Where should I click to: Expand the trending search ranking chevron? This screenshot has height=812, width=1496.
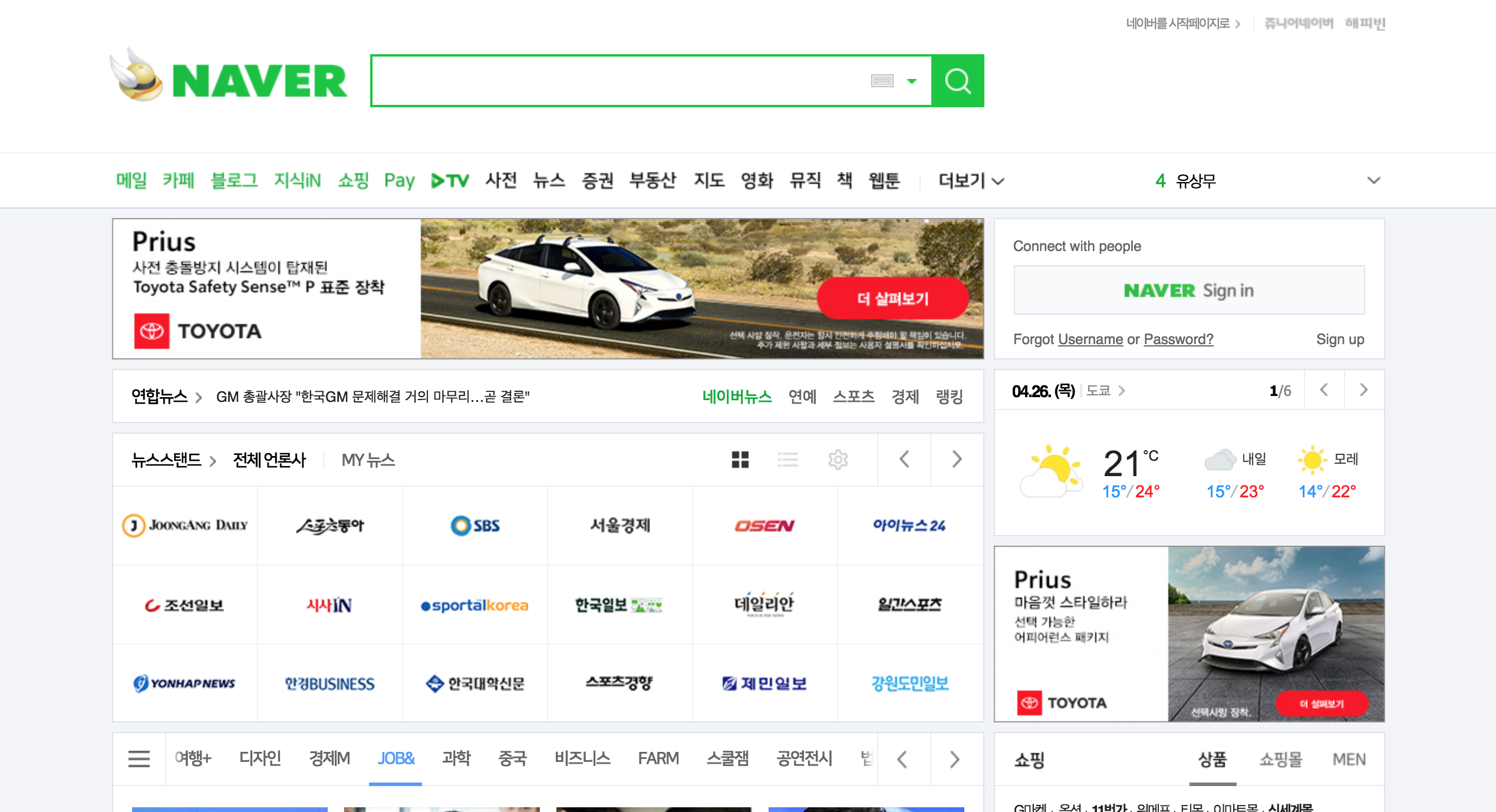(x=1374, y=180)
